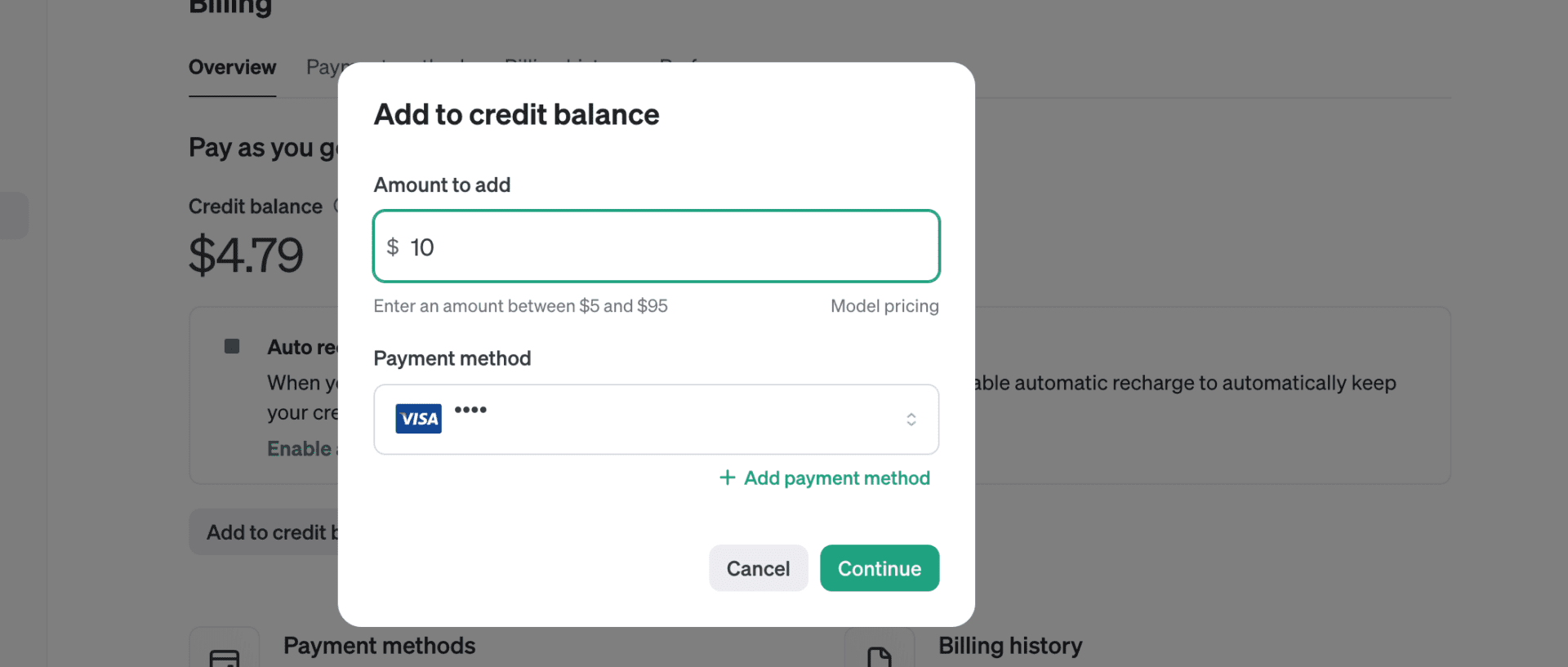Click the Visa card logo
The image size is (1568, 667).
418,419
